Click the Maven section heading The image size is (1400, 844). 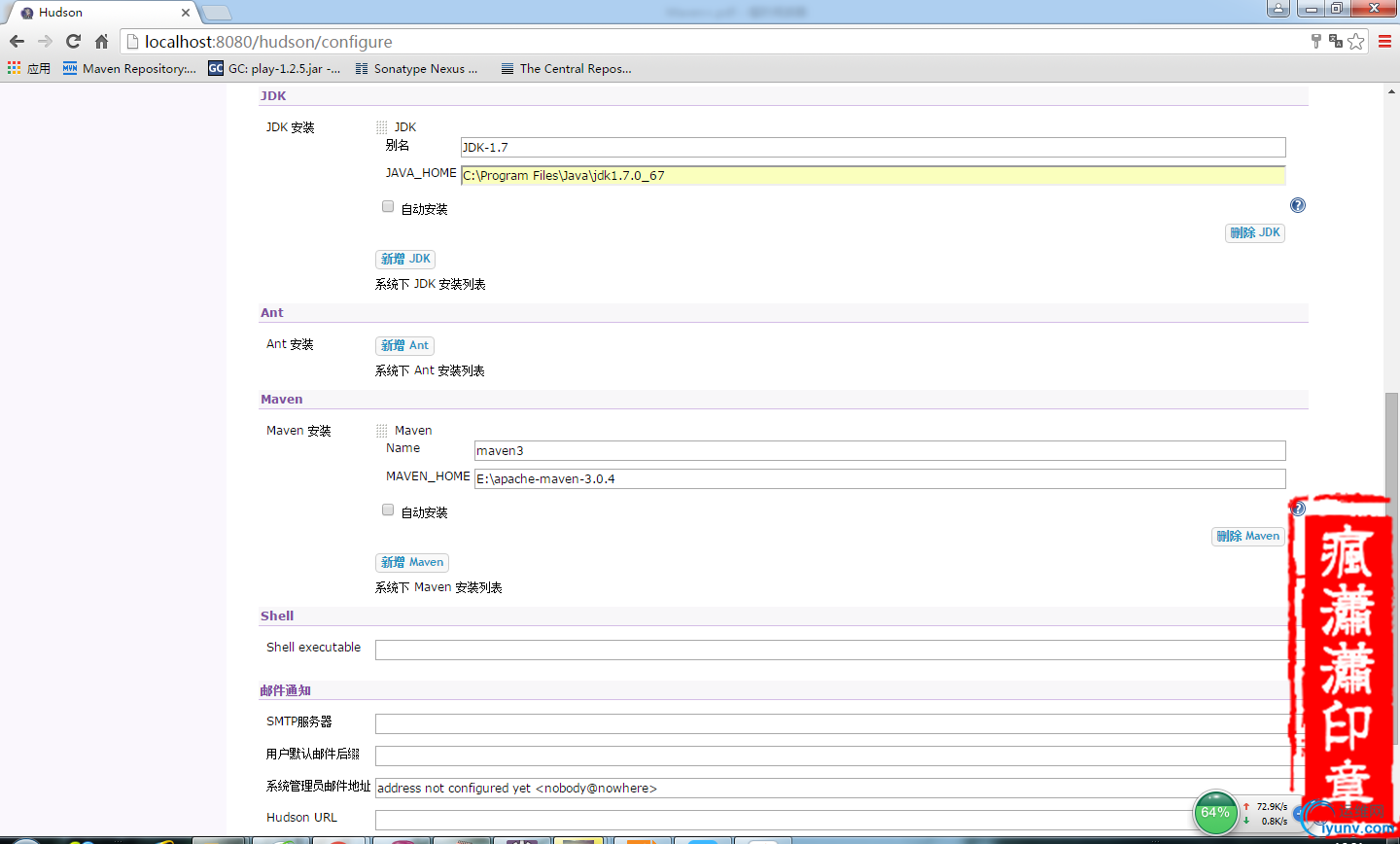click(282, 399)
